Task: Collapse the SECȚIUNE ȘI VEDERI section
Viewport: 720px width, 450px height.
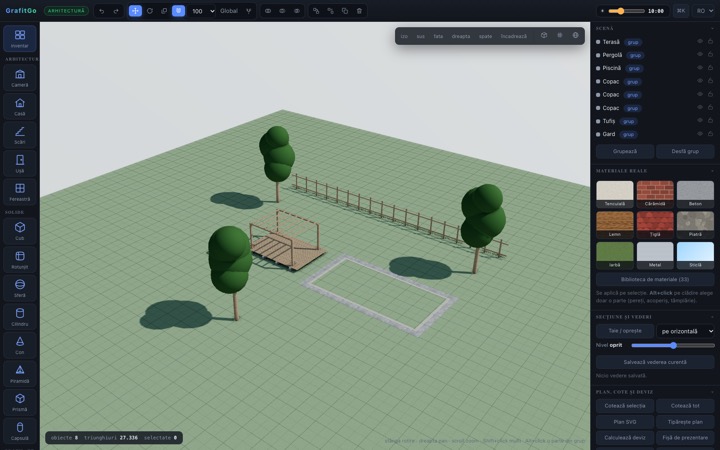Action: coord(712,317)
